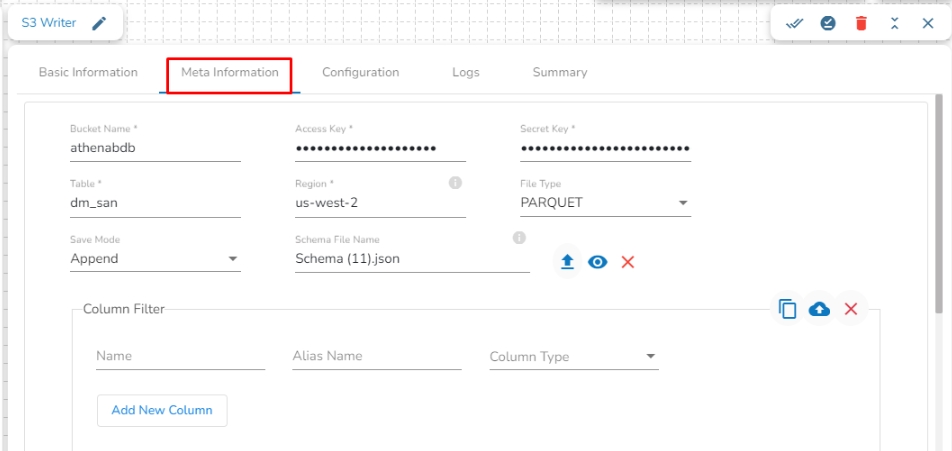Click the red X next to schema file
This screenshot has height=451, width=952.
point(628,262)
